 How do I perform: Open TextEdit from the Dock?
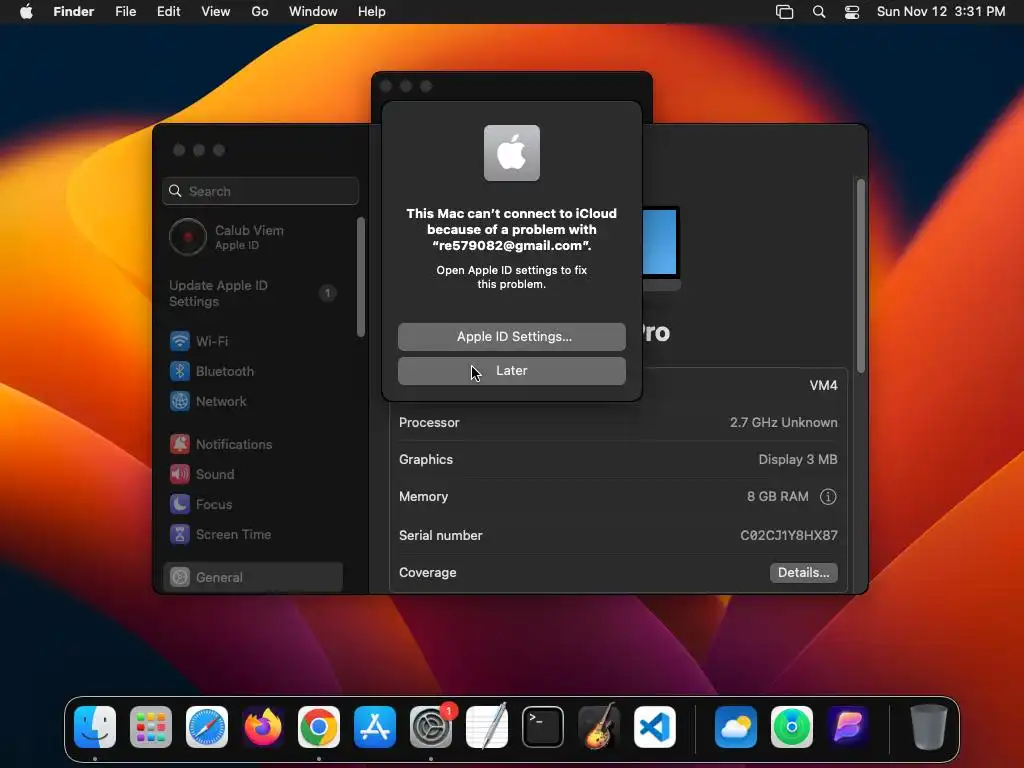click(487, 727)
